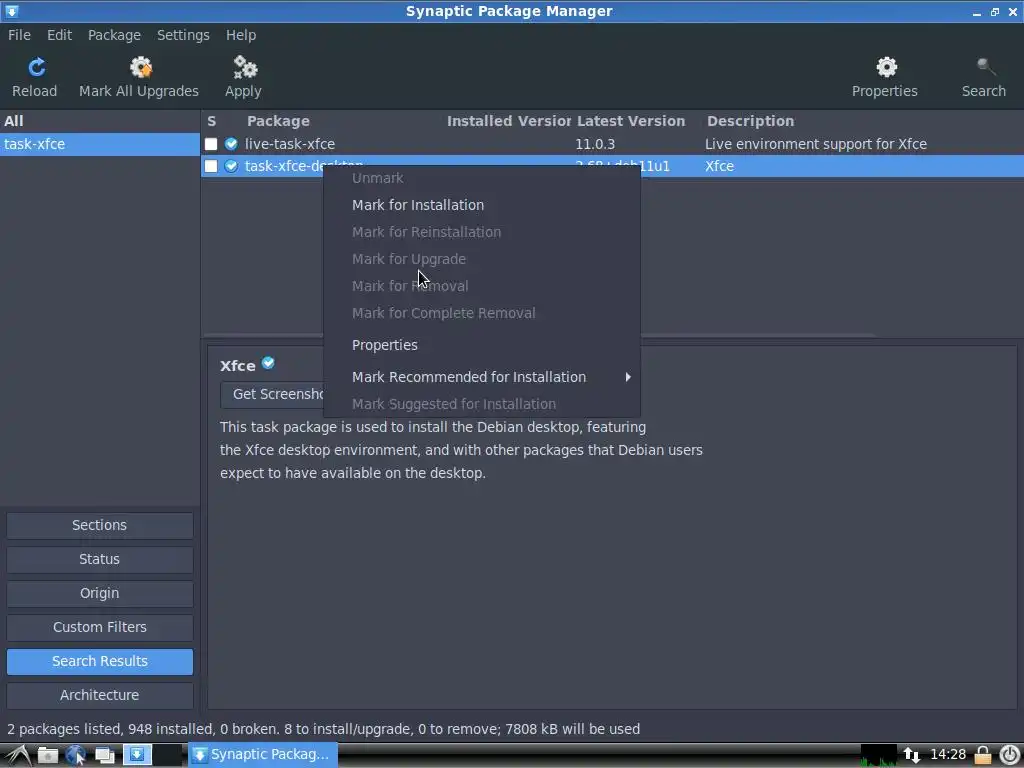Toggle the status checkbox for task-xfce-desktop

[210, 166]
